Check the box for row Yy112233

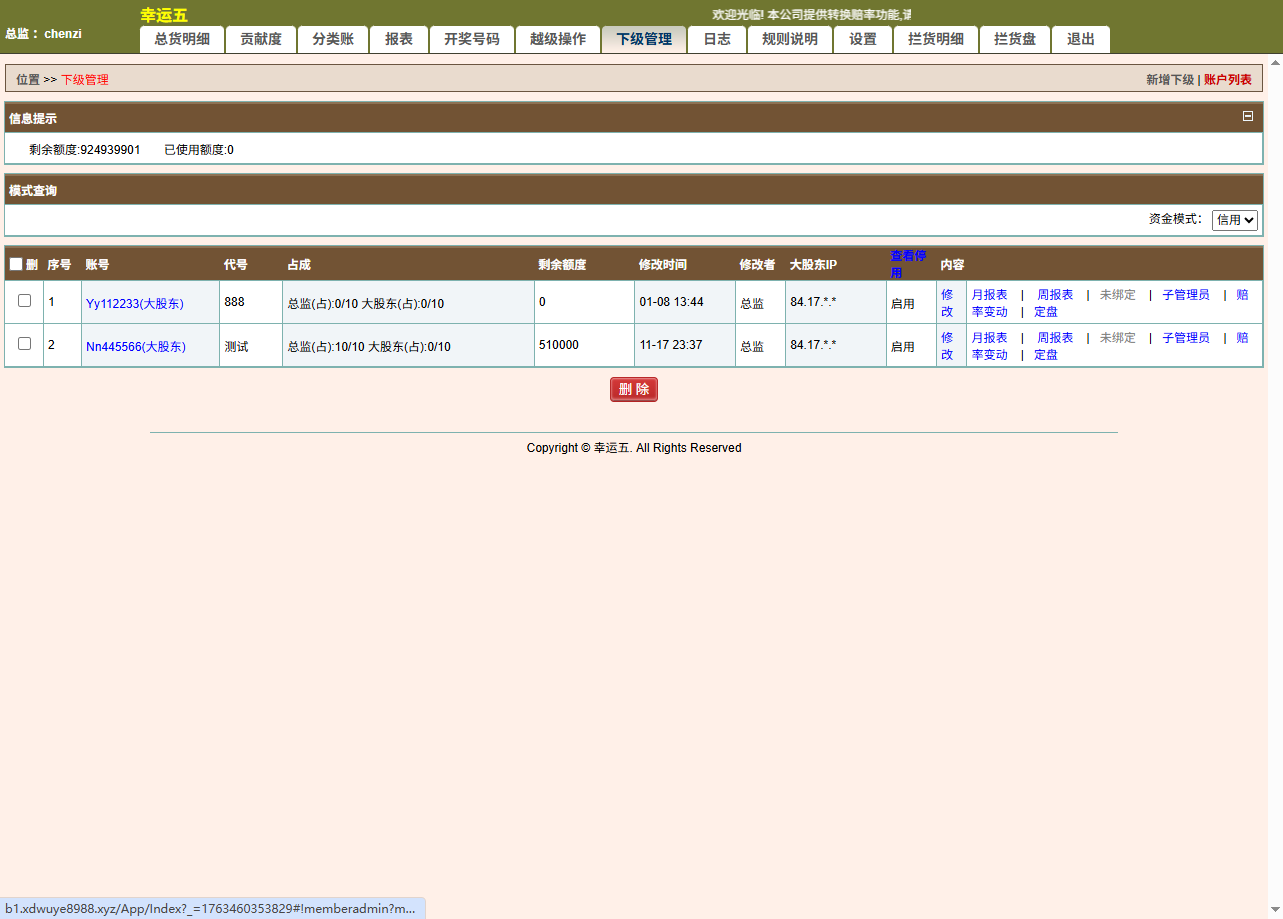[25, 300]
